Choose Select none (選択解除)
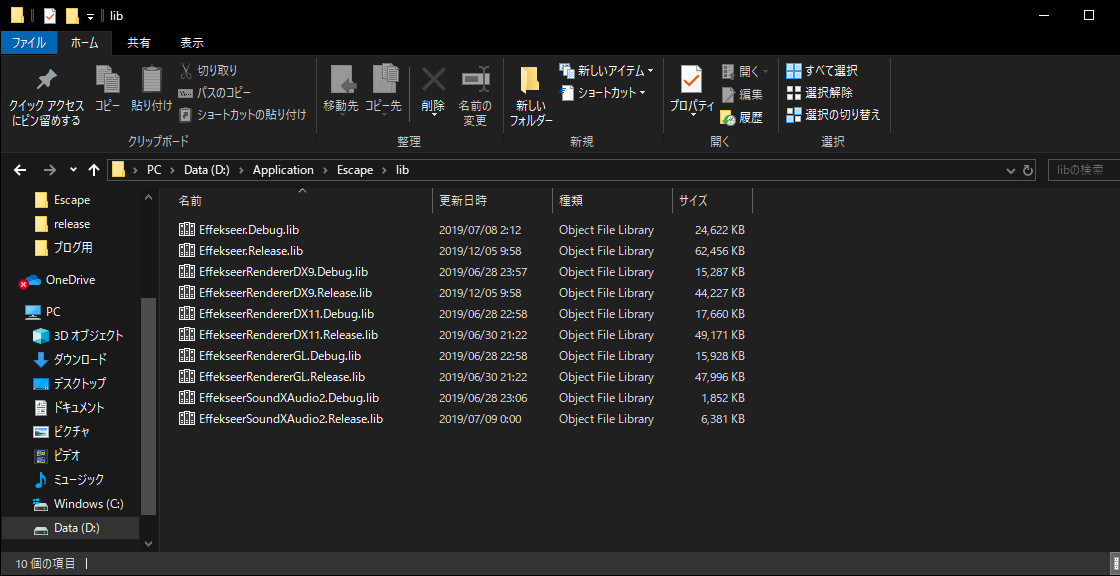 click(819, 92)
